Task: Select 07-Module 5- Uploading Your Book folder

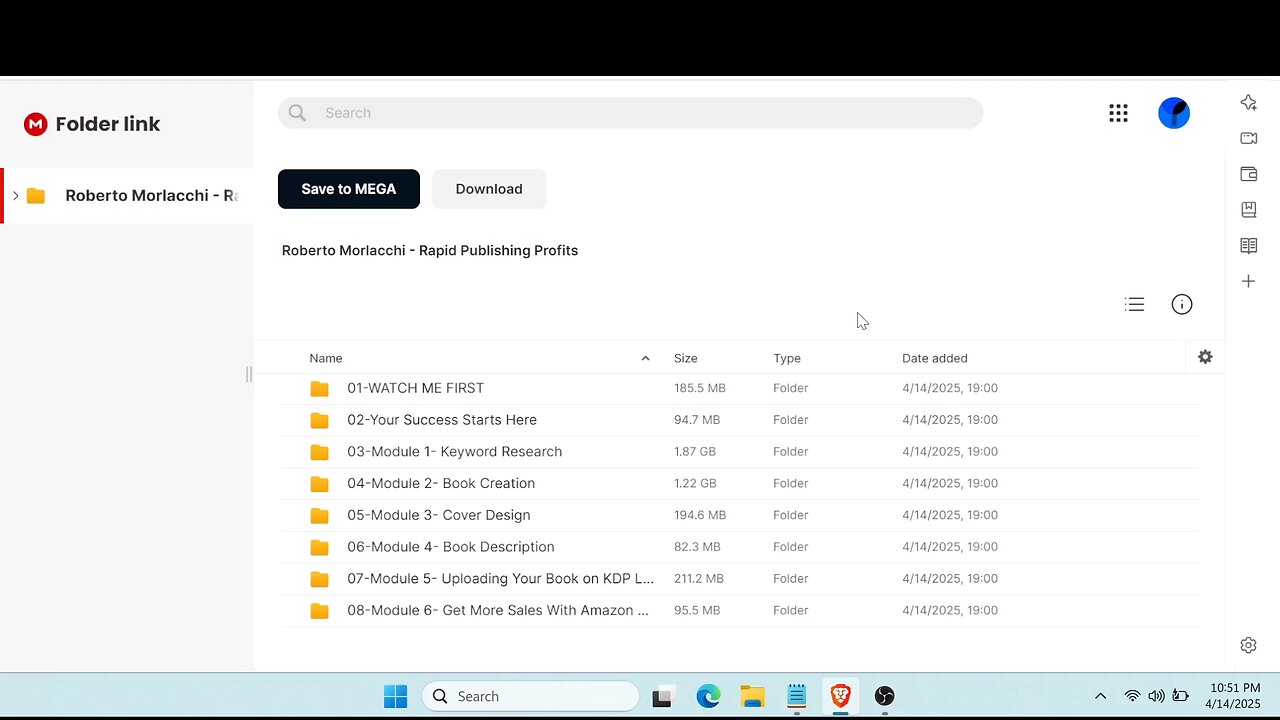Action: point(740,579)
